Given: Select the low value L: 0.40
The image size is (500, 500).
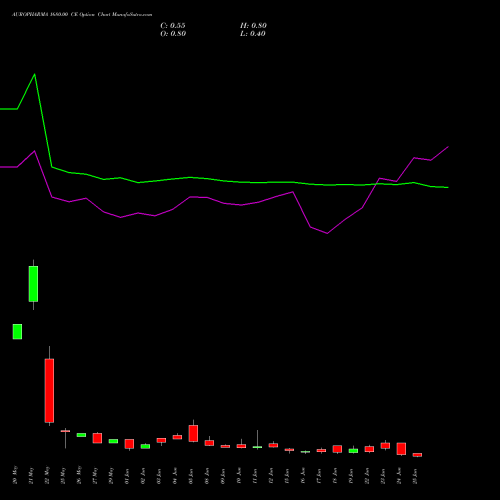Looking at the screenshot, I should coord(253,34).
